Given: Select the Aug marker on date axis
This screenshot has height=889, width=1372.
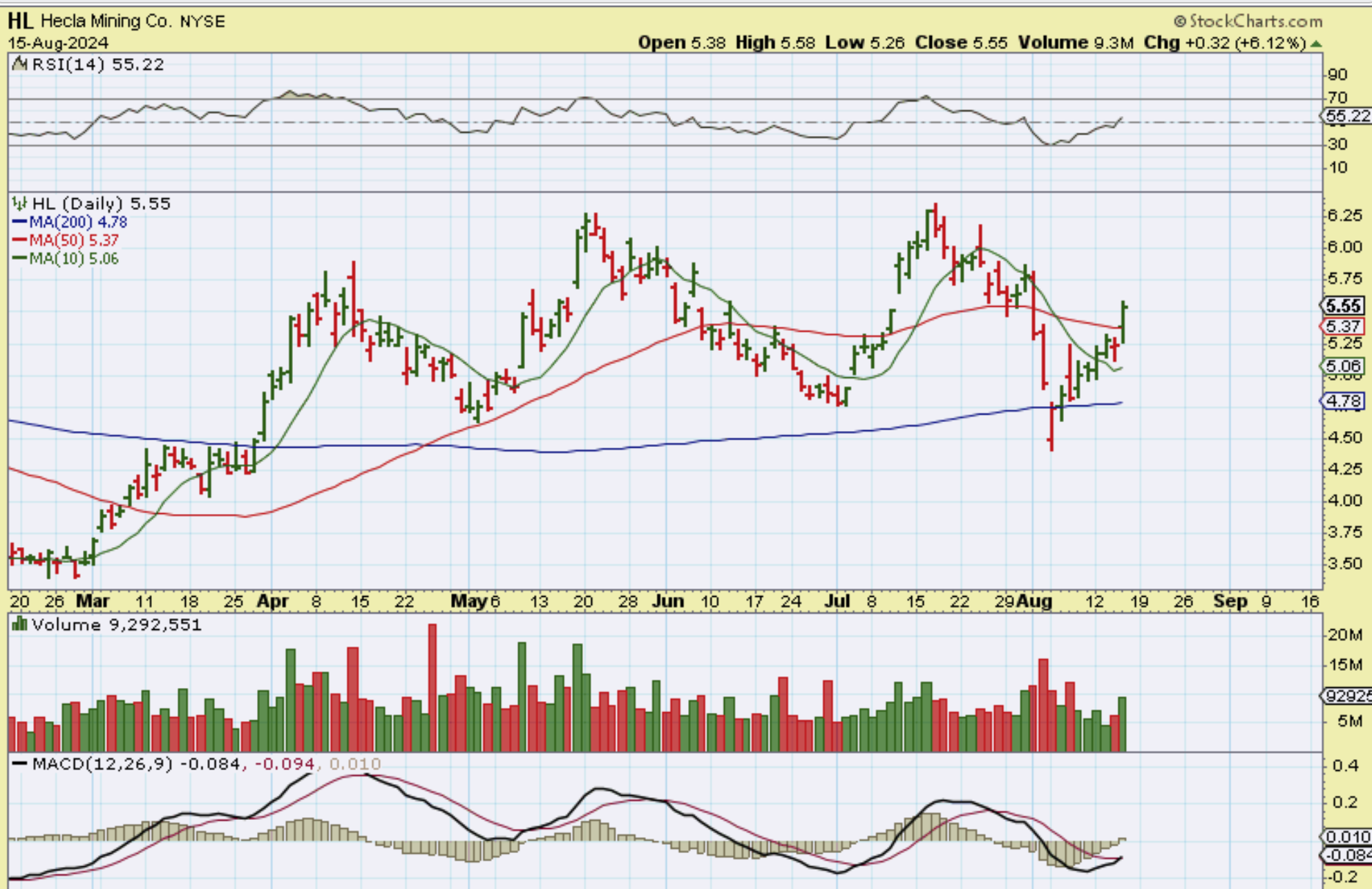Looking at the screenshot, I should (1034, 602).
